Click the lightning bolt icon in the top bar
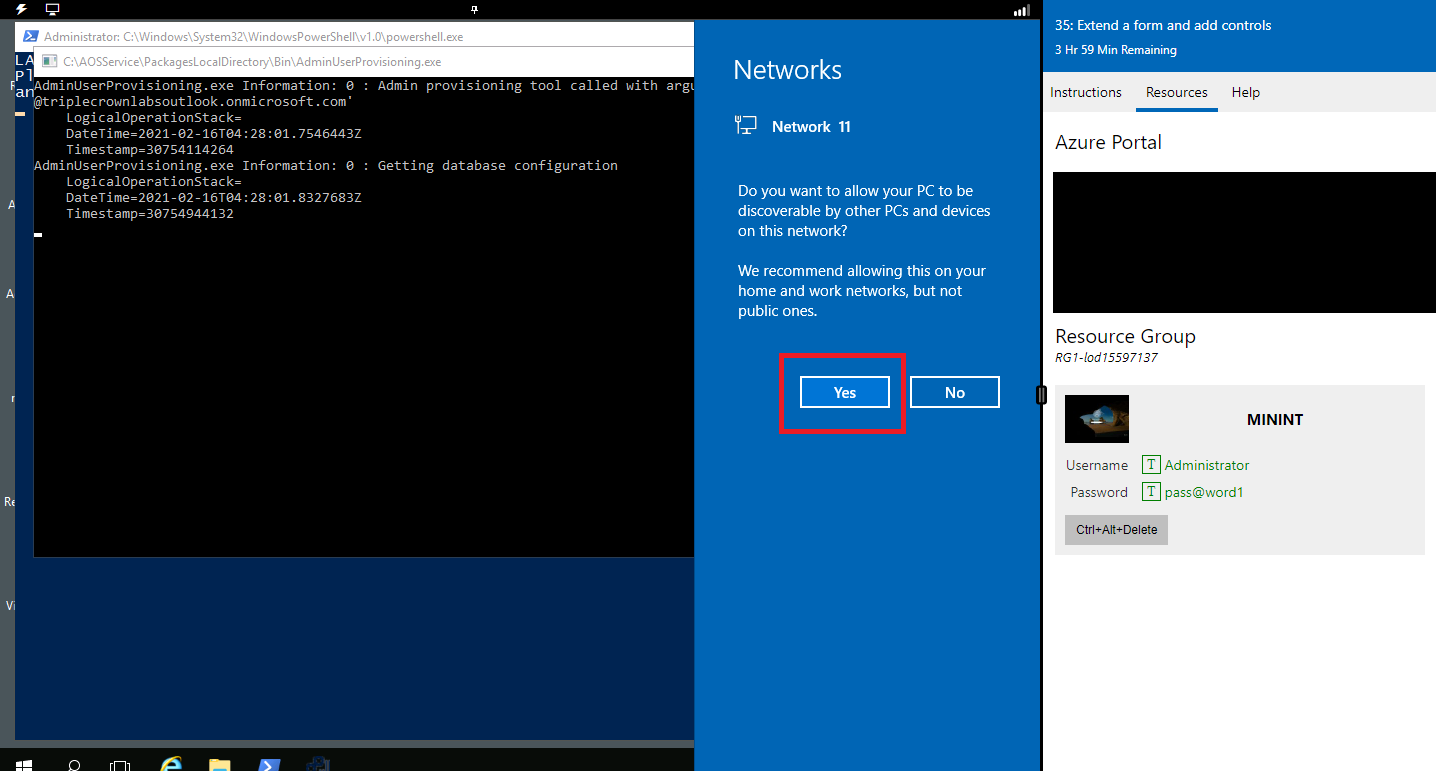This screenshot has width=1436, height=771. (x=21, y=9)
